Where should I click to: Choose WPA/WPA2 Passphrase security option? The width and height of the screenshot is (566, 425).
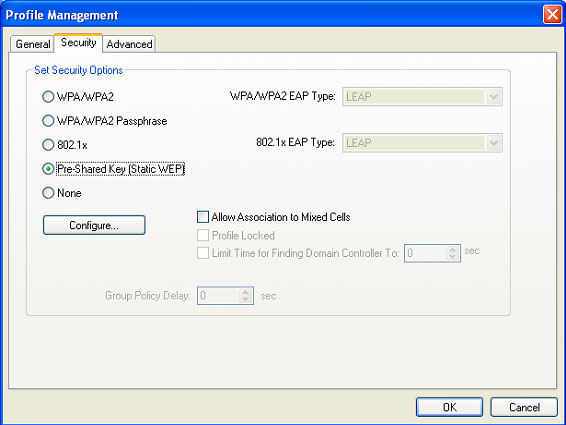pos(48,121)
